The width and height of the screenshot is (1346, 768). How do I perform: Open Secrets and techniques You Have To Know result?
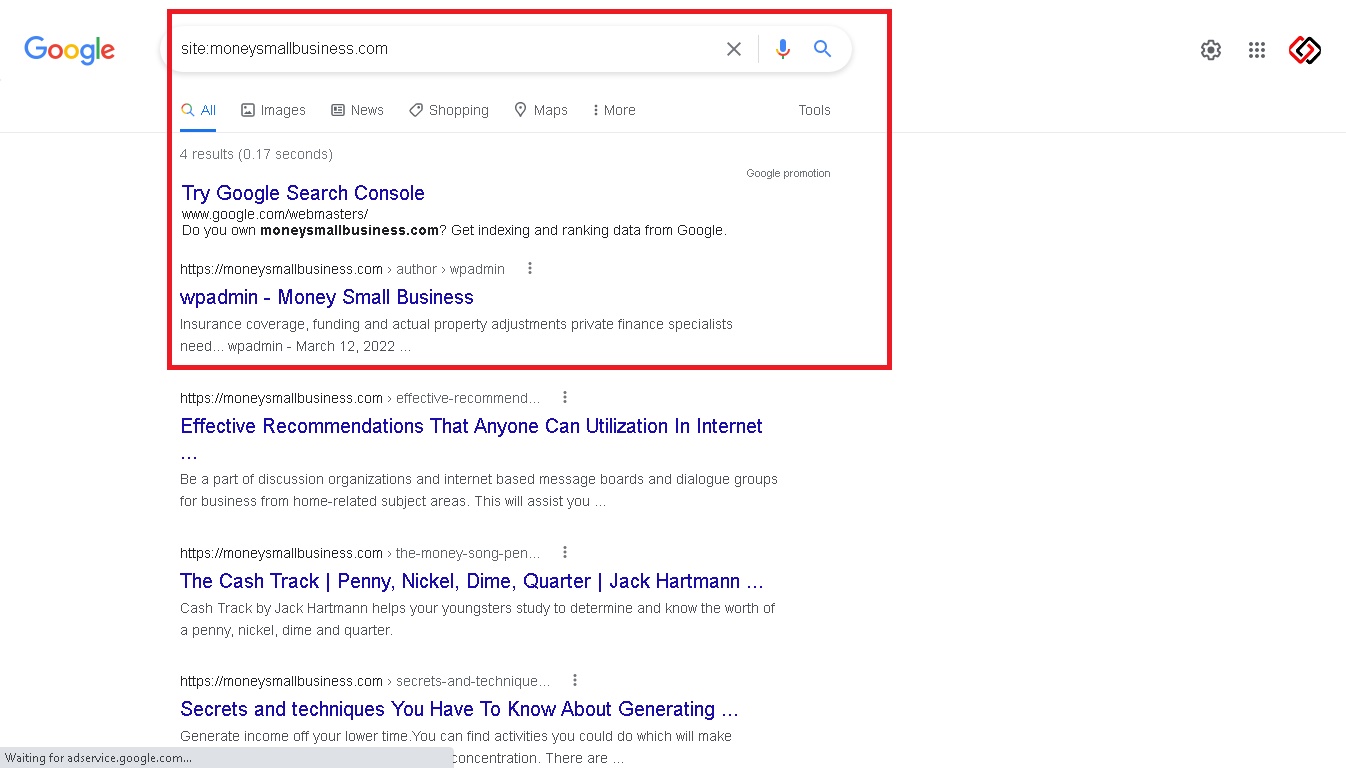tap(459, 709)
